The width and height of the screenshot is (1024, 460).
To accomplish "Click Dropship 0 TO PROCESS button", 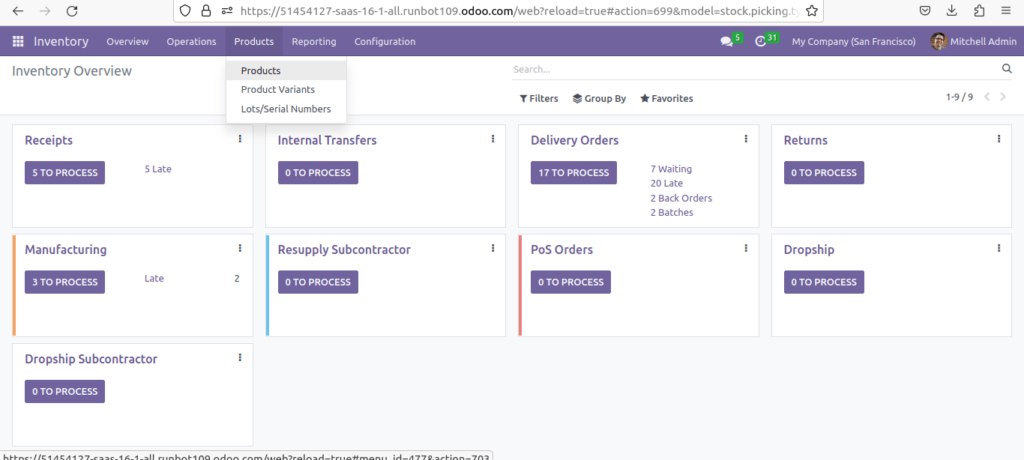I will pyautogui.click(x=824, y=282).
